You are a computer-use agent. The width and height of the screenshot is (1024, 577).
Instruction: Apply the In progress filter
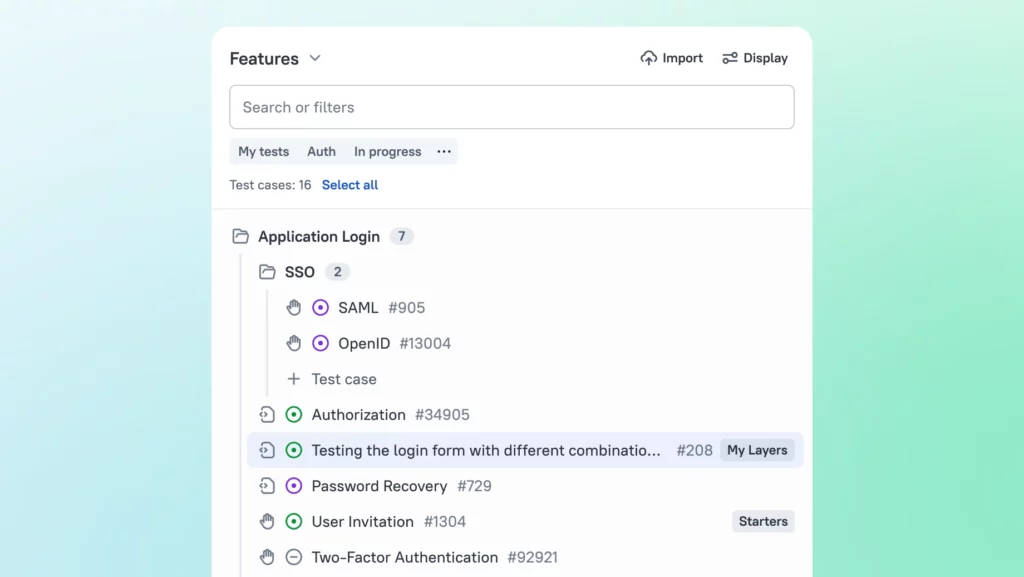click(387, 151)
